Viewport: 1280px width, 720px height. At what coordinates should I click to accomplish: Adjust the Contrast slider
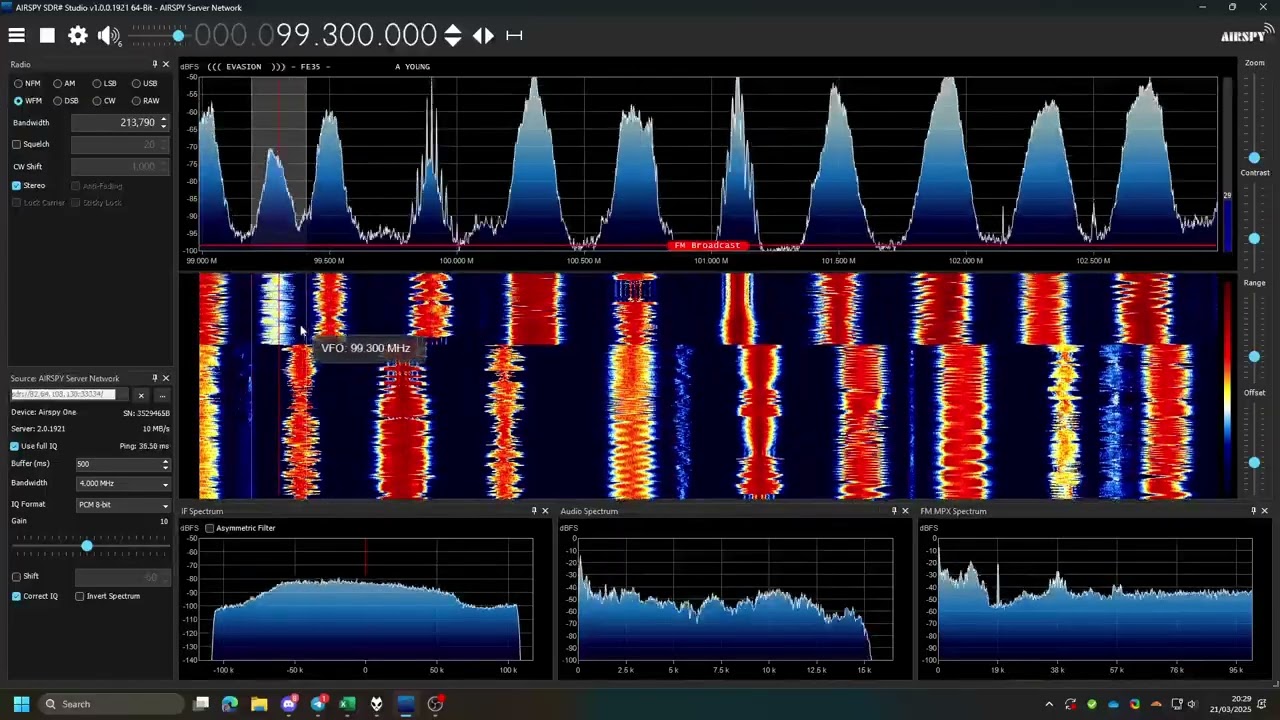pos(1254,238)
